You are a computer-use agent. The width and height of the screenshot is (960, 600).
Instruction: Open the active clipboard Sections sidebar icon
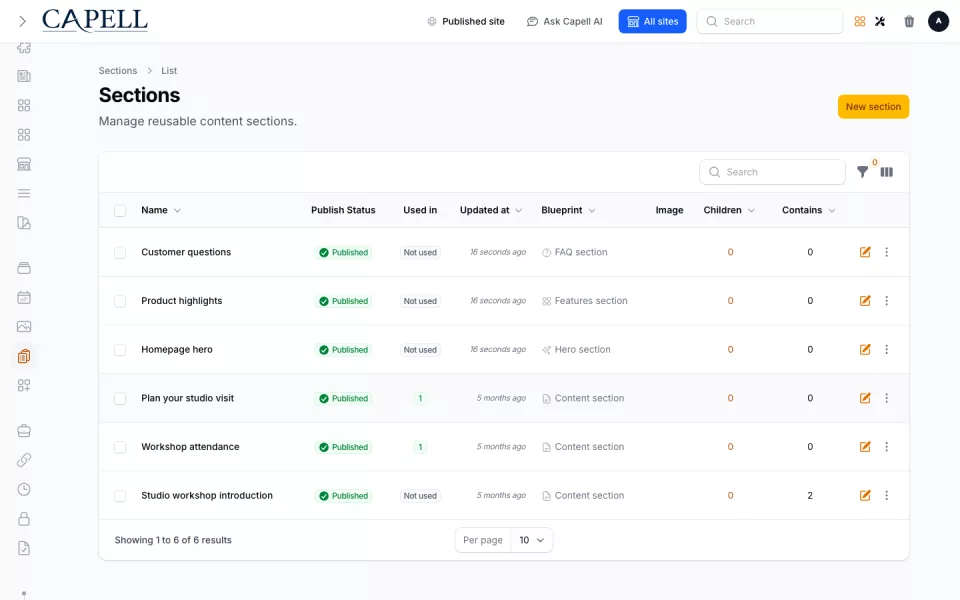(x=24, y=356)
